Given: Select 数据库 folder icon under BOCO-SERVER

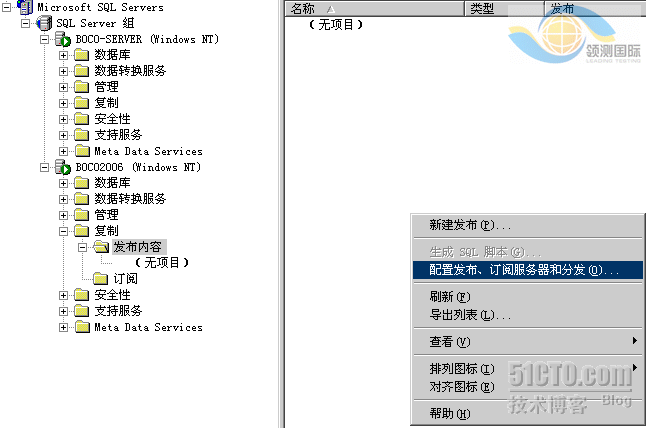Looking at the screenshot, I should point(81,55).
